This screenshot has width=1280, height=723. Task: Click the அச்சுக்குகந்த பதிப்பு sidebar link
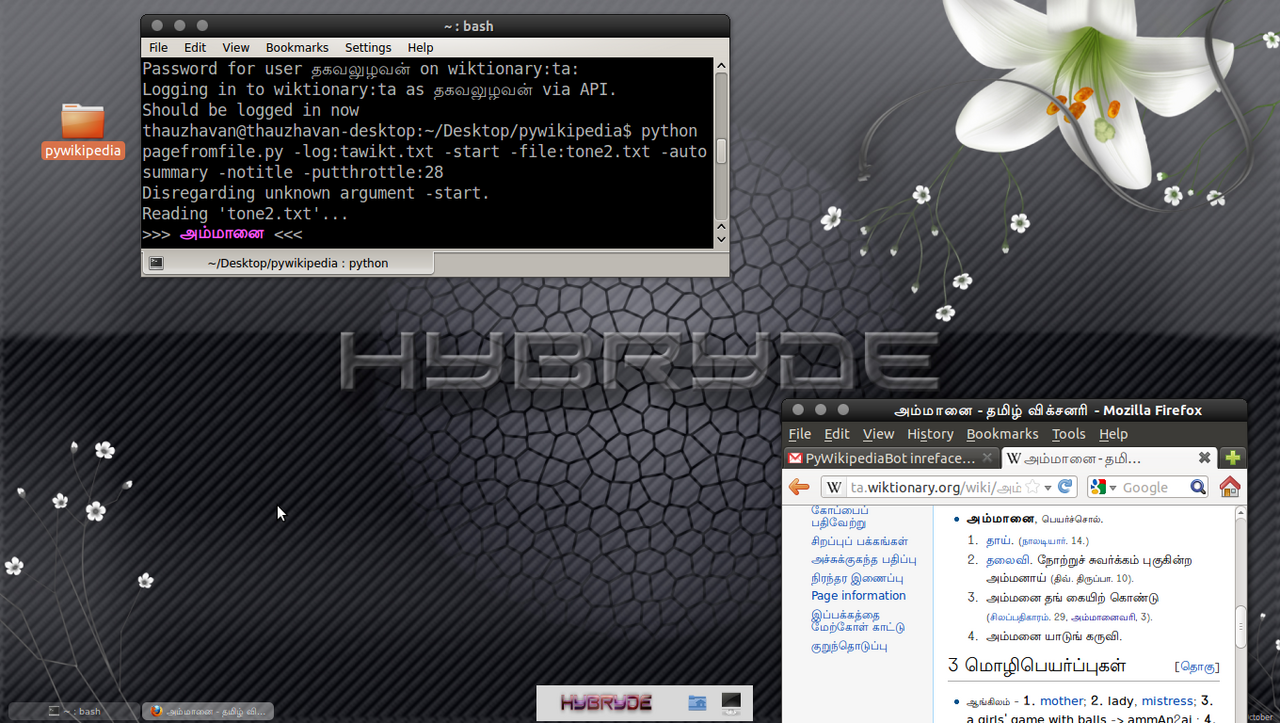[864, 560]
